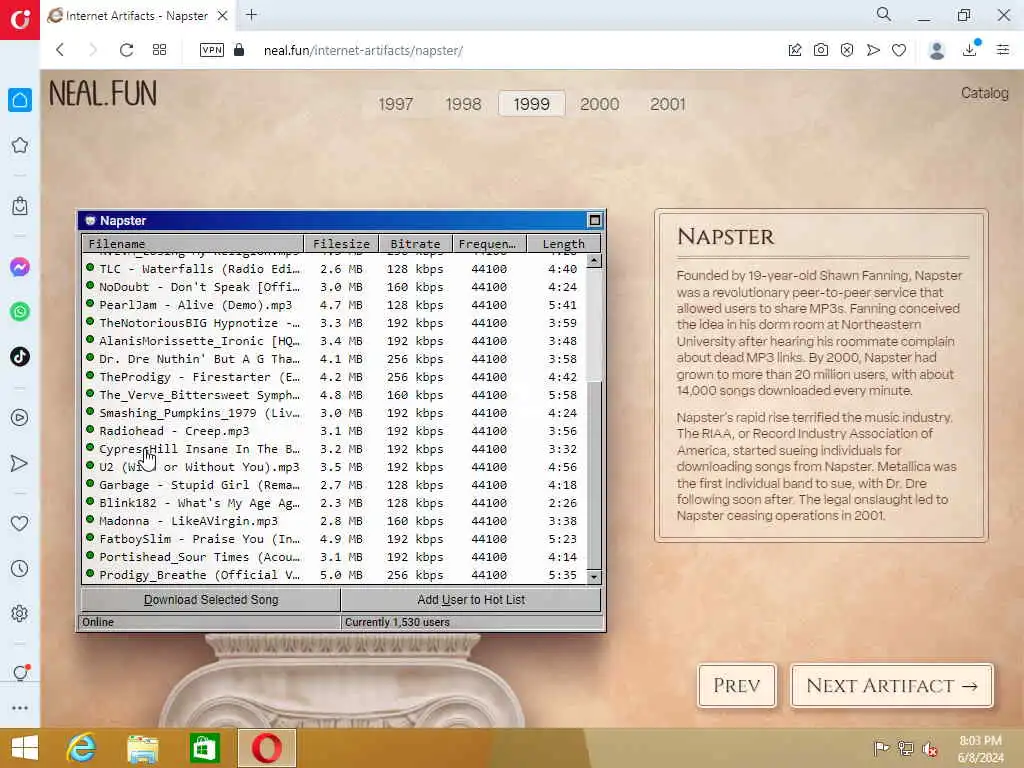Select the 2001 year tab

point(667,104)
